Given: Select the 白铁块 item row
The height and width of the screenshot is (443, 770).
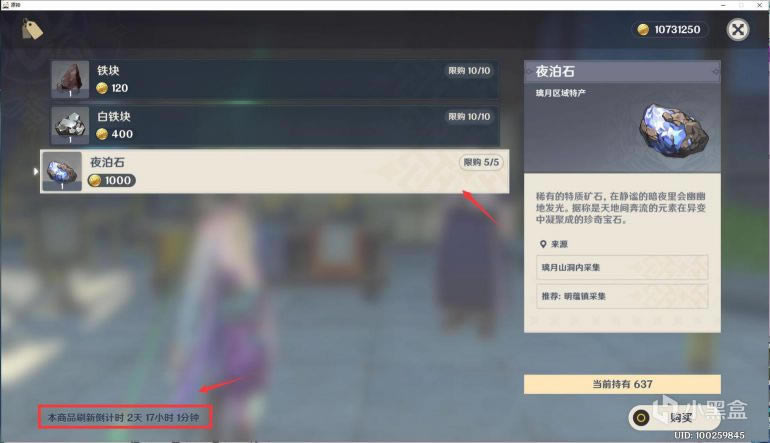Looking at the screenshot, I should [274, 125].
